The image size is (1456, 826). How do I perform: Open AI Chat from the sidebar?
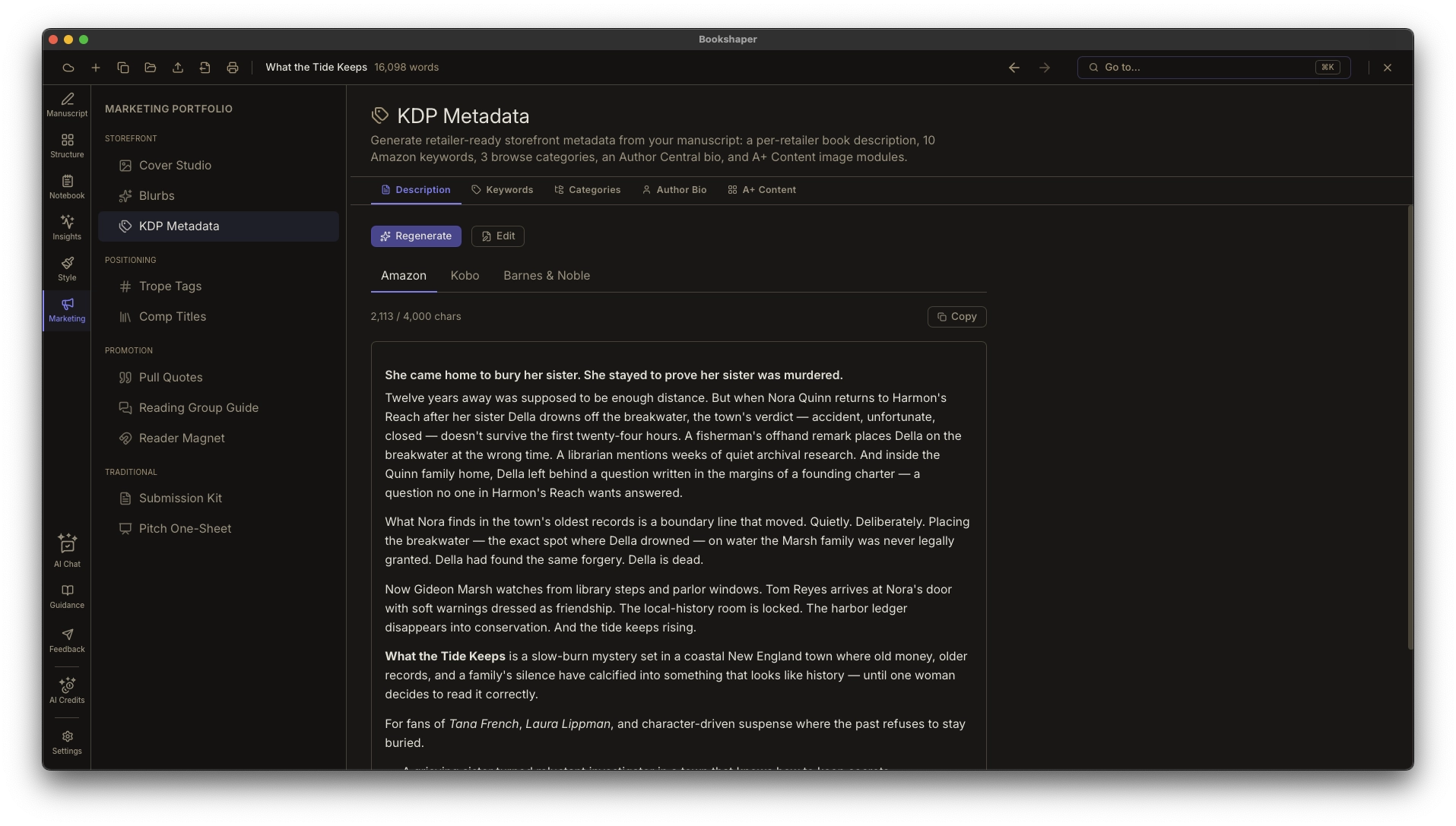click(67, 551)
